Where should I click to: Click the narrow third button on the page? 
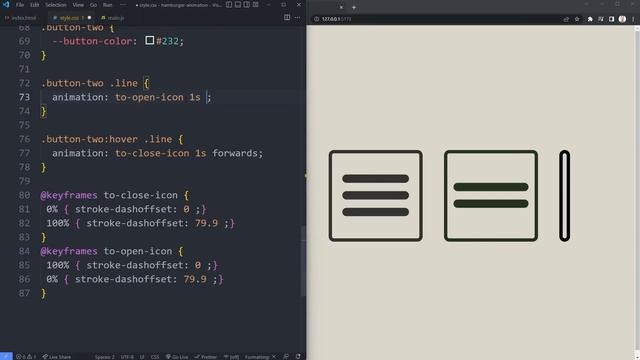[564, 196]
